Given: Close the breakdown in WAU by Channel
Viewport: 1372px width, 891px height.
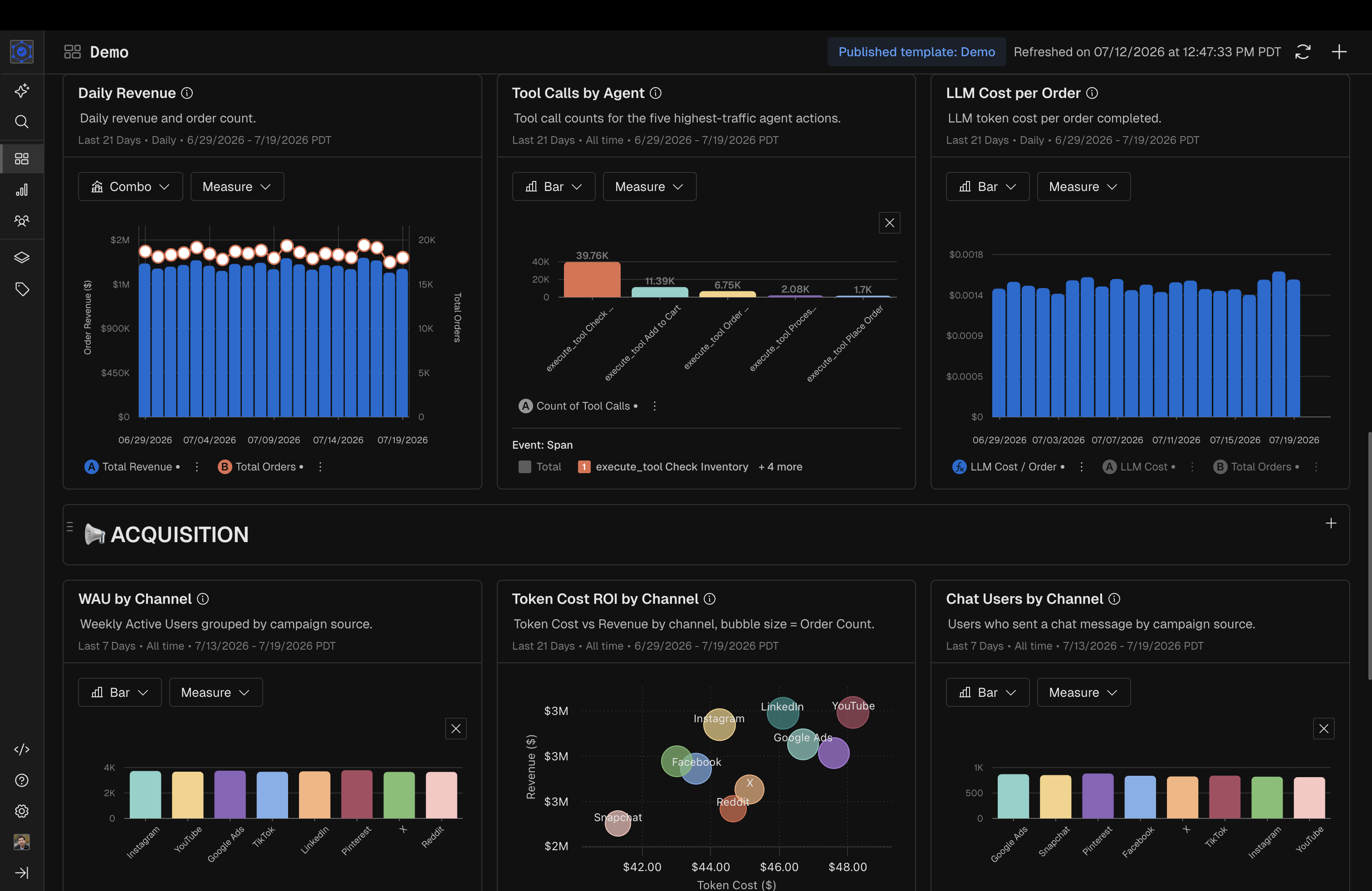Looking at the screenshot, I should (x=456, y=729).
